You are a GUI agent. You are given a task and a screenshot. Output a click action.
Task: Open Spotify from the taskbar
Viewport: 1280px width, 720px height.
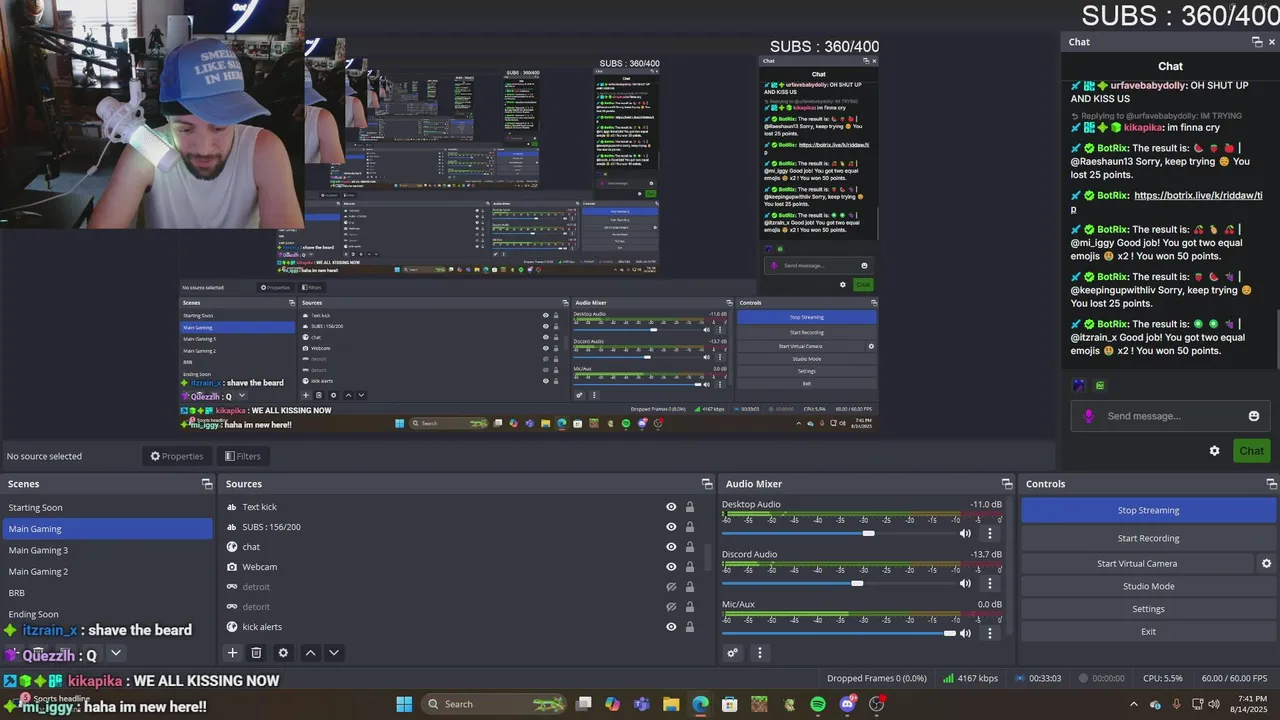pyautogui.click(x=818, y=704)
